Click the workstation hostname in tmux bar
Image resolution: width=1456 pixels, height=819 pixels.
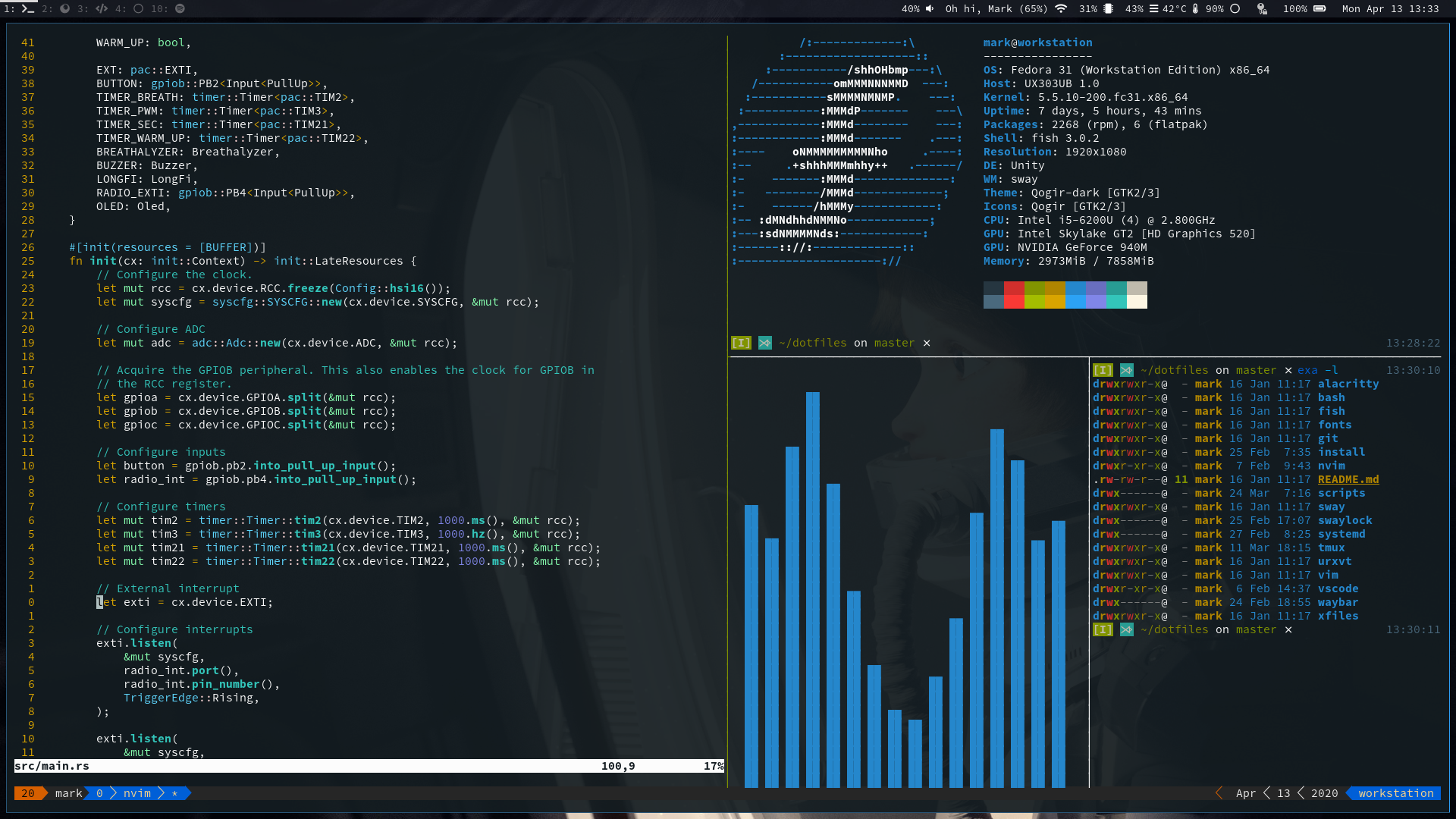click(x=1395, y=793)
